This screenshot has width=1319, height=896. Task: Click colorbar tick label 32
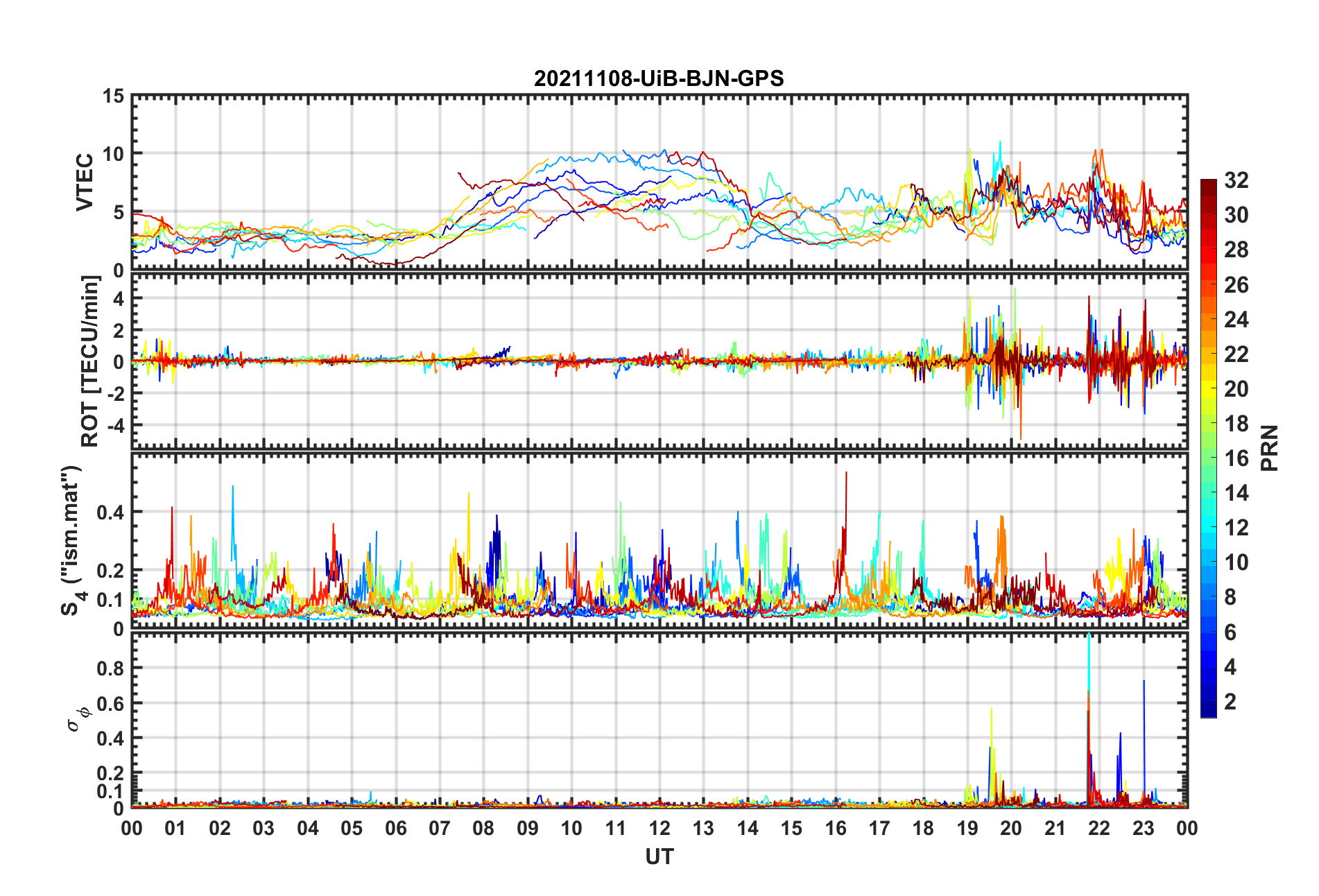coord(1236,180)
